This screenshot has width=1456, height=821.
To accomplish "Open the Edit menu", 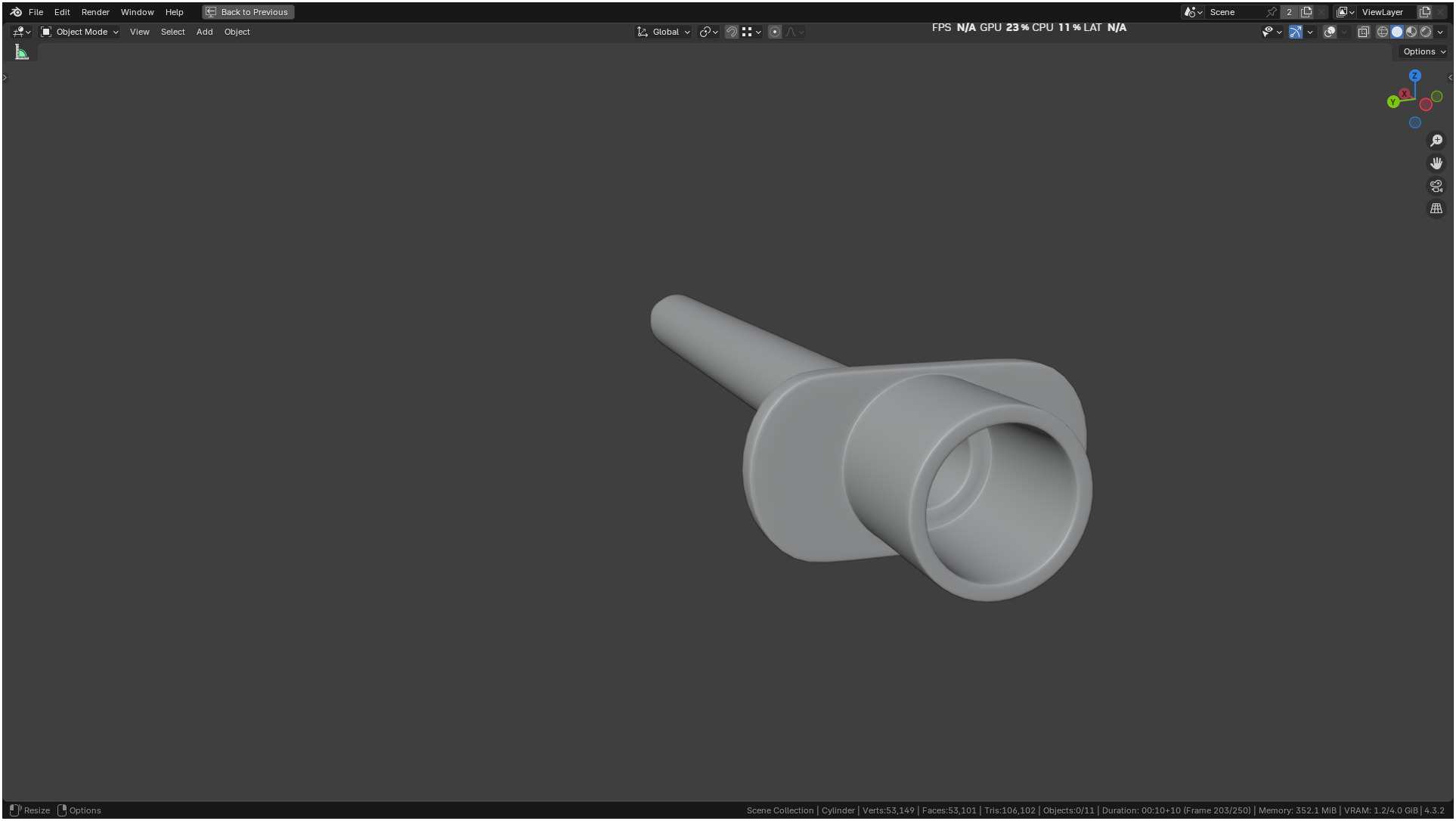I will pyautogui.click(x=62, y=12).
